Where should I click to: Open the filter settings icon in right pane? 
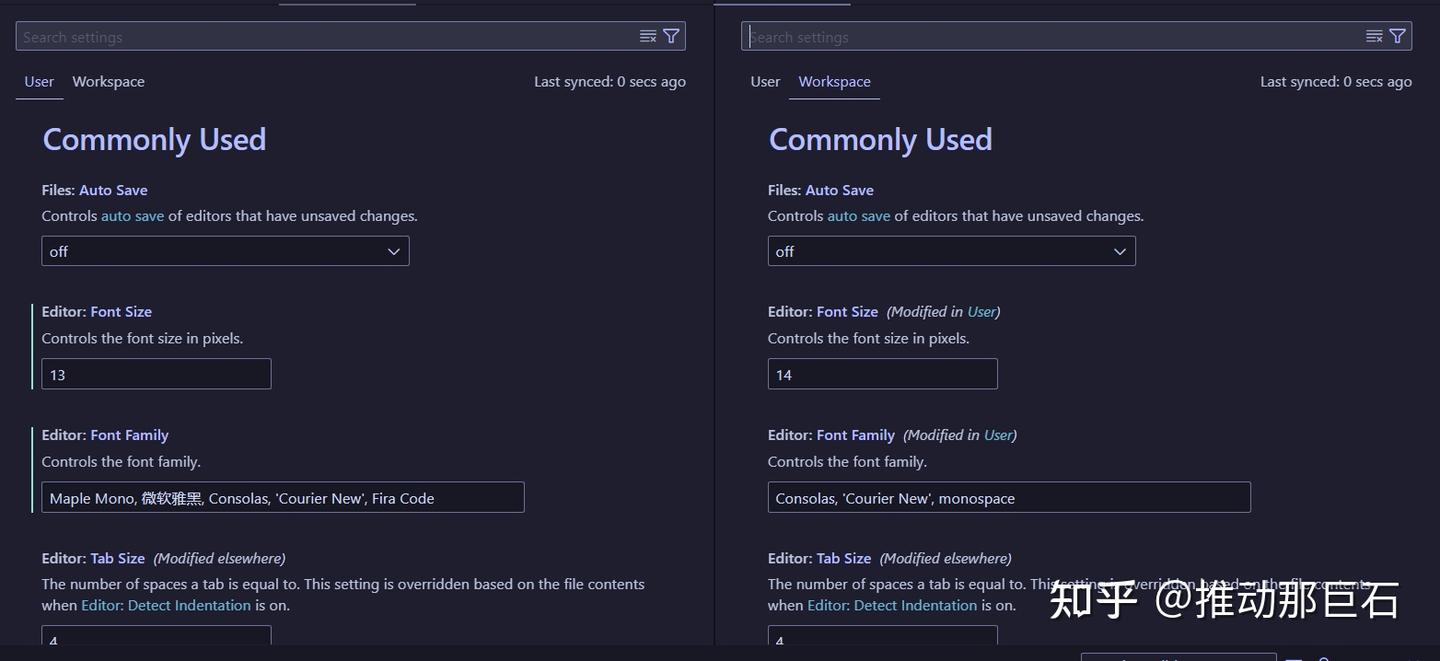pyautogui.click(x=1398, y=36)
